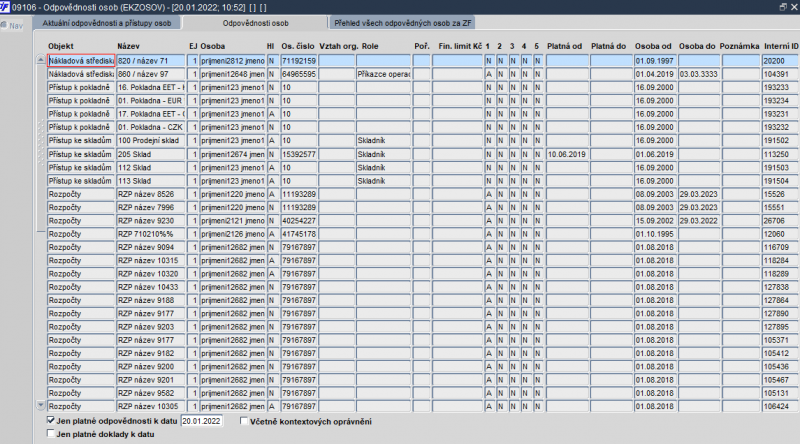Click cell 'RZP 710210%%'
Screen dimensions: 800x444
tap(151, 234)
